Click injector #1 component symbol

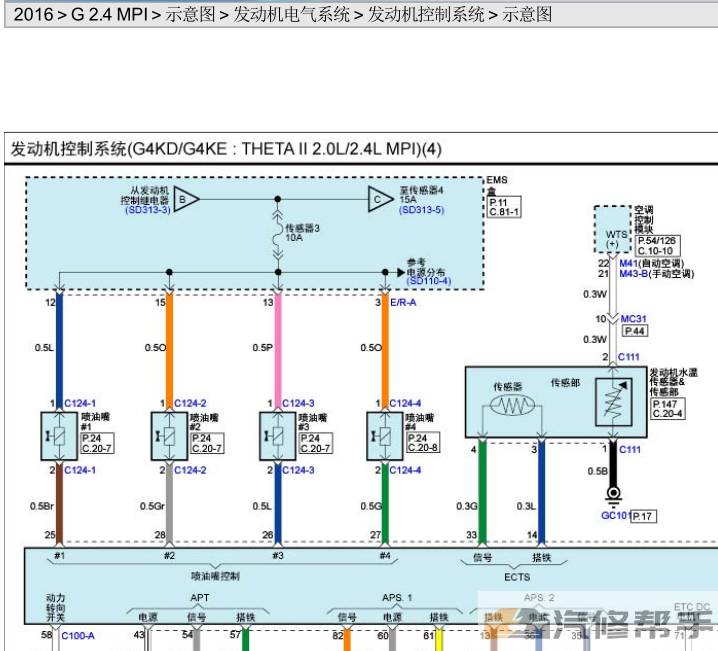point(60,436)
